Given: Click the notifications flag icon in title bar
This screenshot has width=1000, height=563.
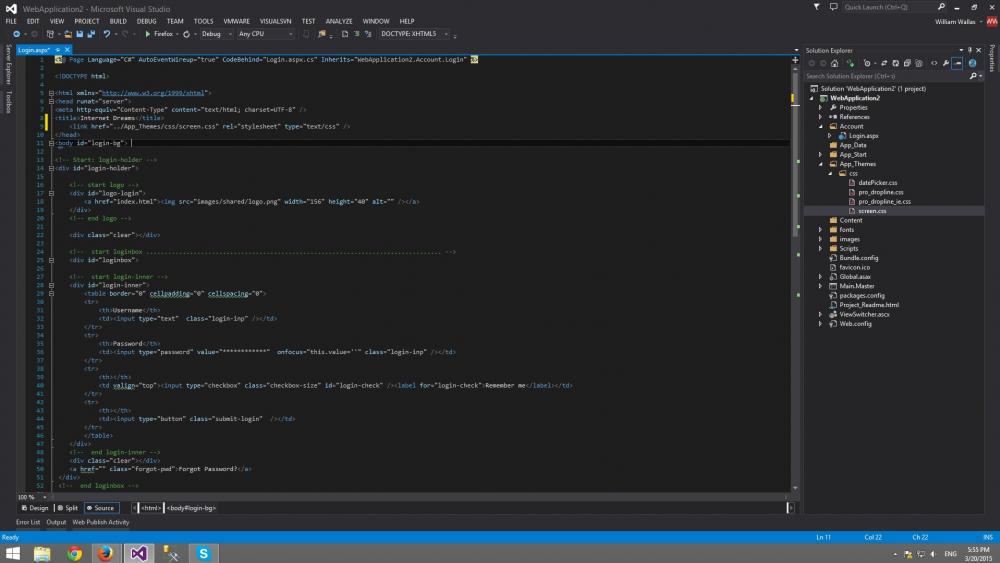Looking at the screenshot, I should click(x=816, y=7).
